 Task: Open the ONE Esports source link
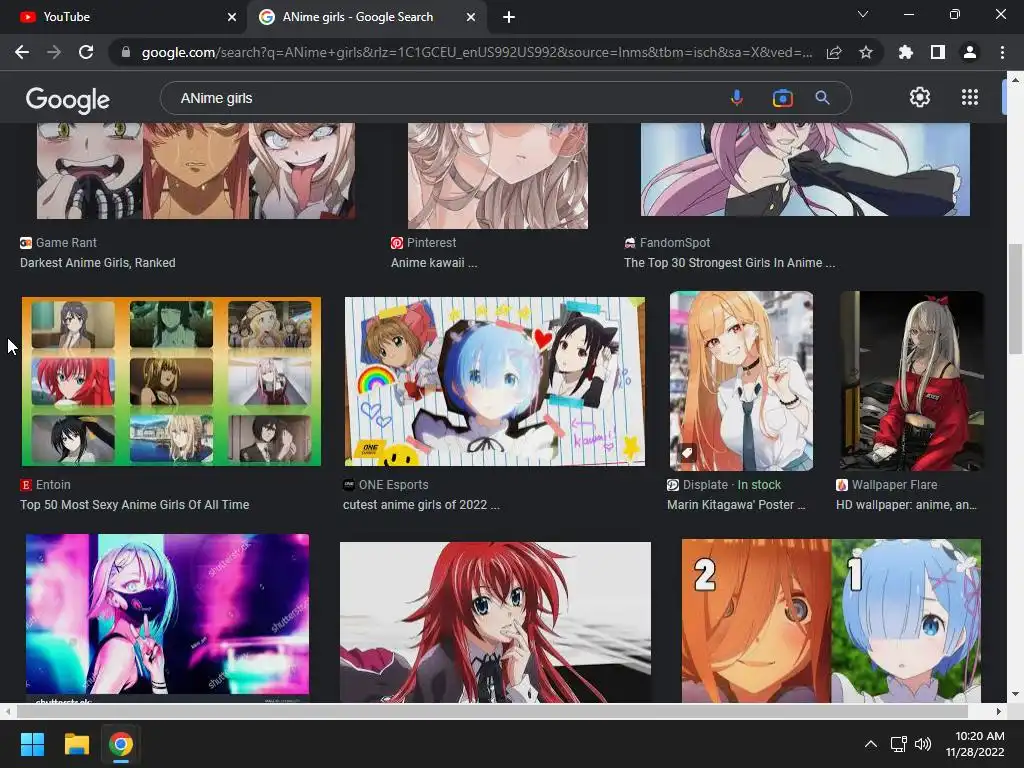click(x=385, y=485)
